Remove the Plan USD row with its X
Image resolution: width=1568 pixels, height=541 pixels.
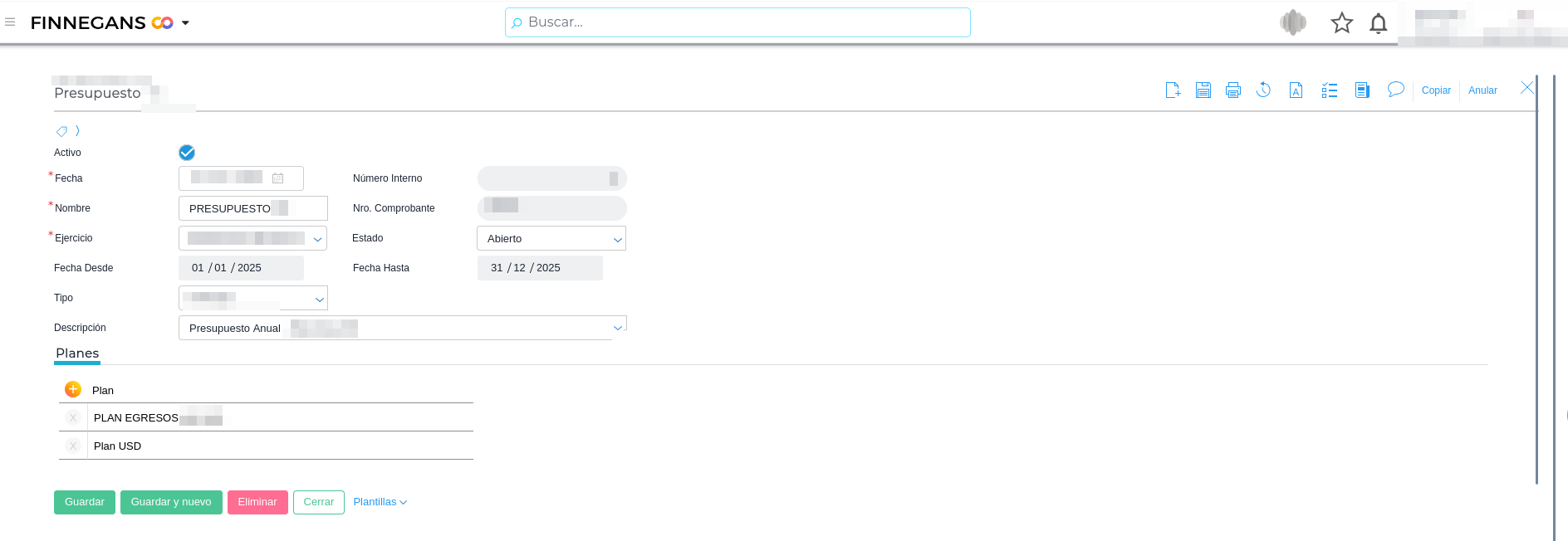point(73,446)
